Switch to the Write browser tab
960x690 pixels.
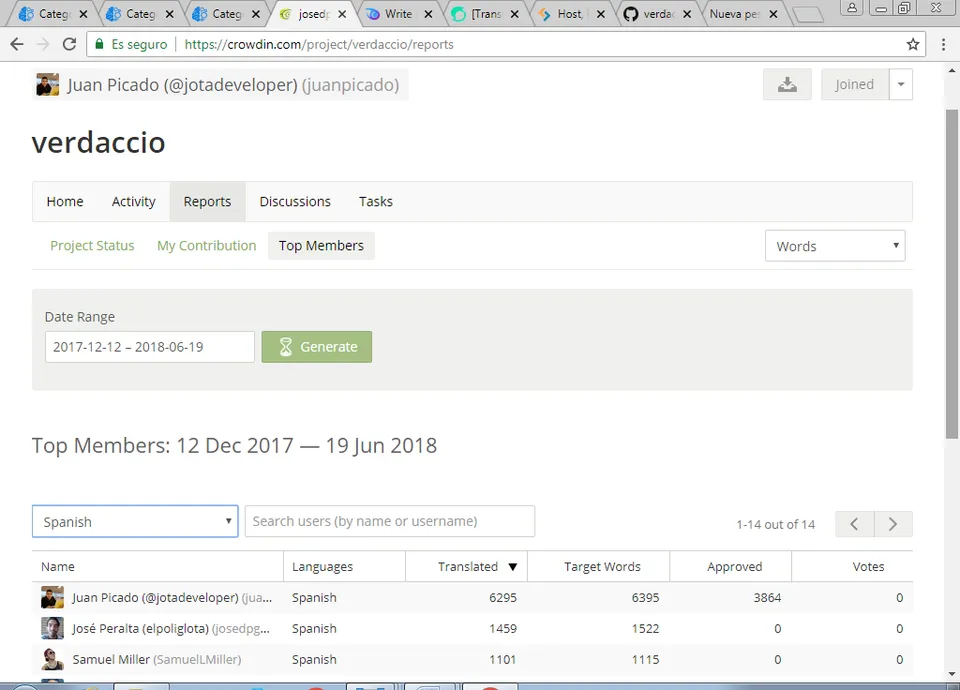coord(398,13)
